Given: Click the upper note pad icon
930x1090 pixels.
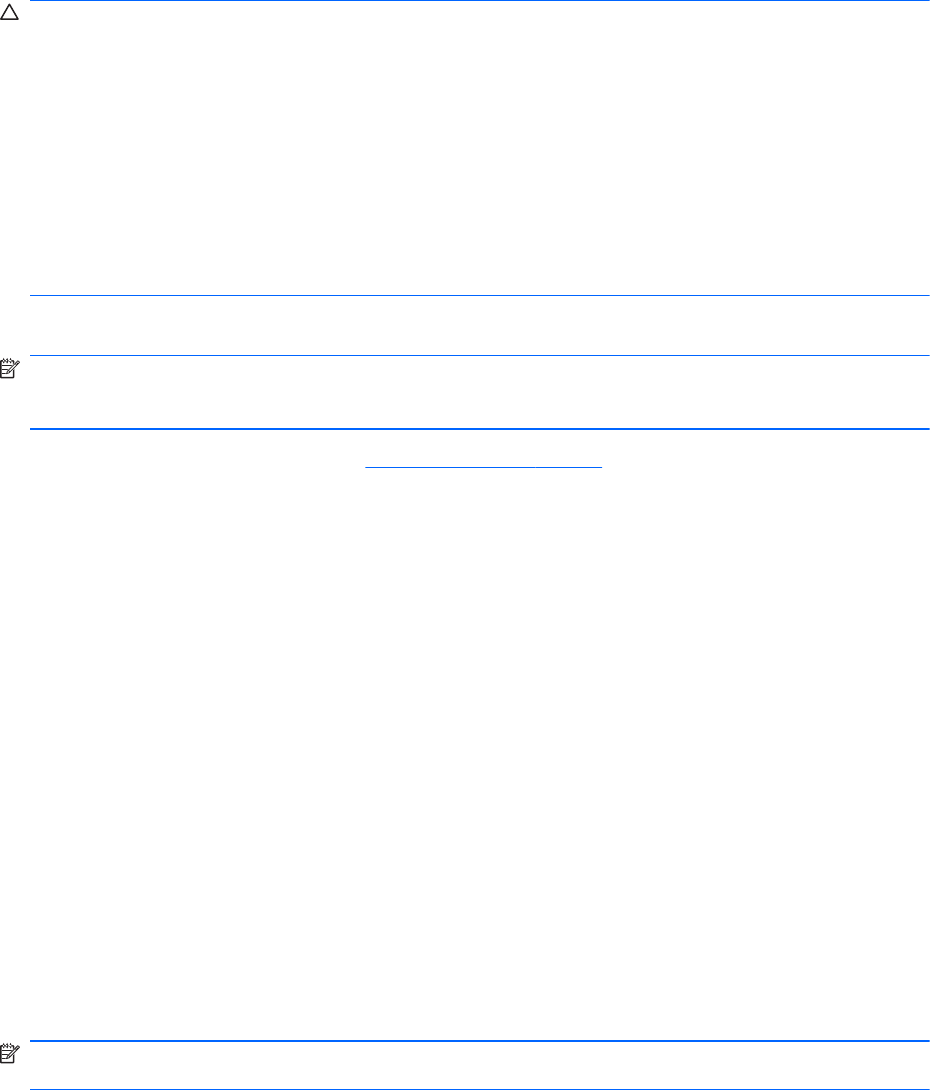Looking at the screenshot, I should [x=10, y=368].
